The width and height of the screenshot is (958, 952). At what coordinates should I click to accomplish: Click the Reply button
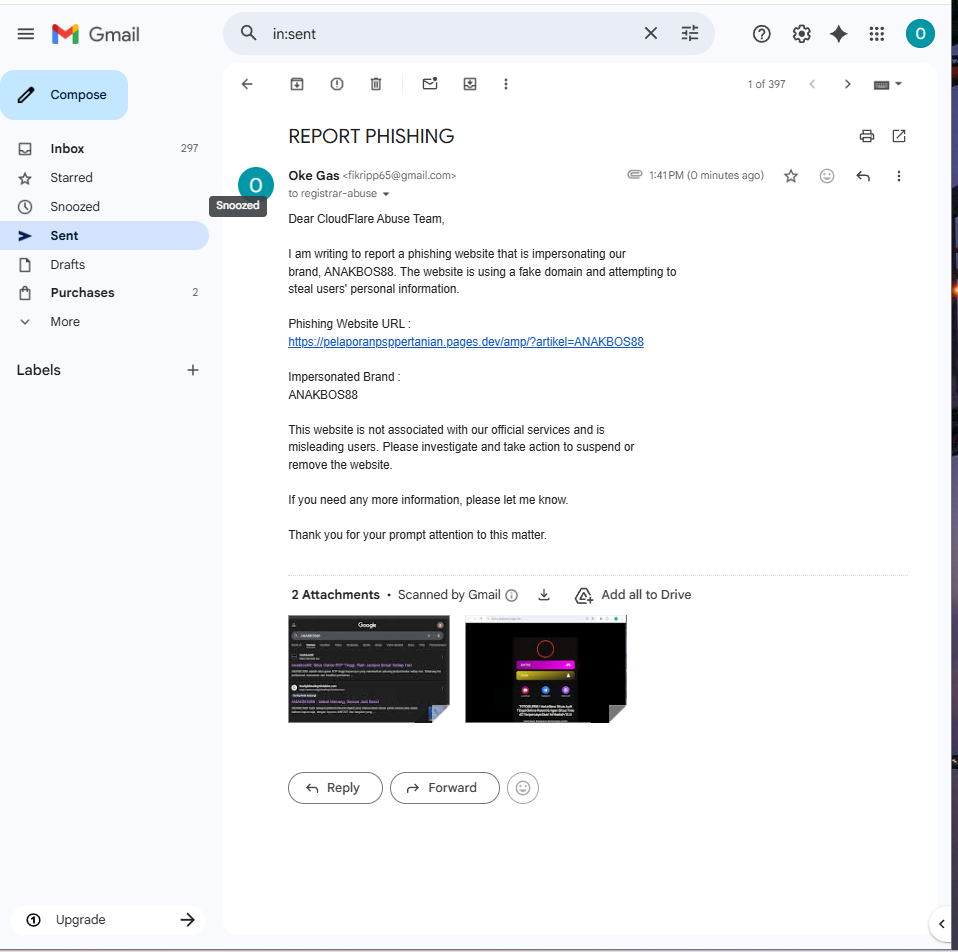pos(335,788)
